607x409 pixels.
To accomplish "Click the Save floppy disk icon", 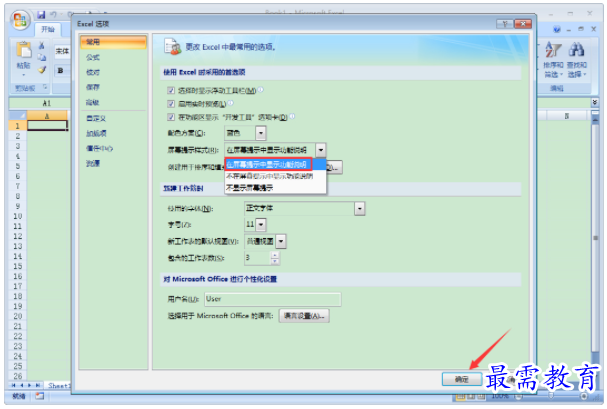I will tap(41, 15).
